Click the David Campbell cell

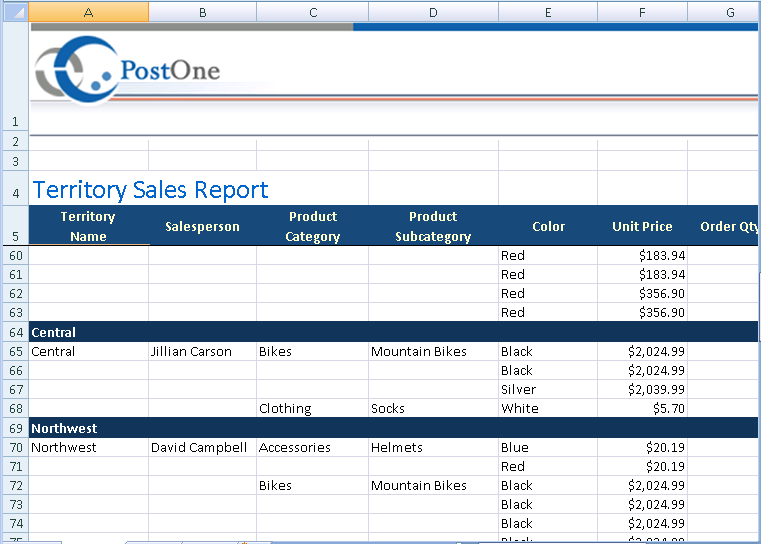(x=202, y=447)
